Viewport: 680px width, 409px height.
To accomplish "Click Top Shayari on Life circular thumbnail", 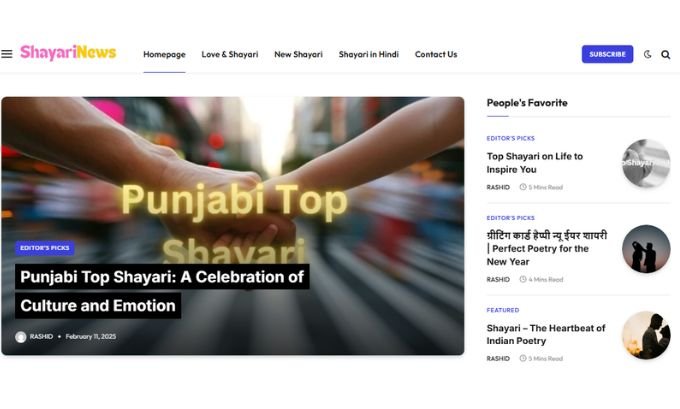I will tap(646, 163).
